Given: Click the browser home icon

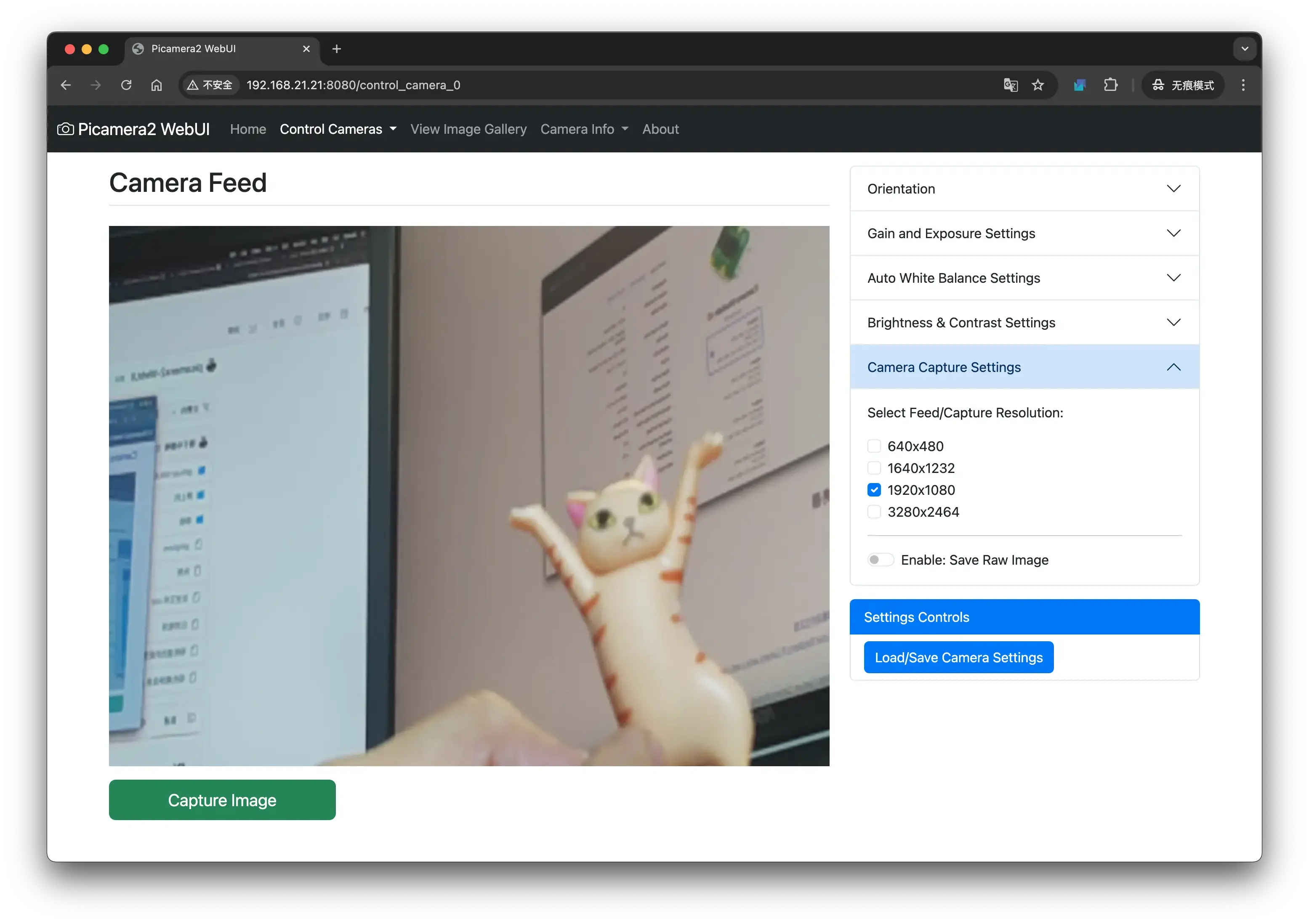Looking at the screenshot, I should [x=156, y=85].
